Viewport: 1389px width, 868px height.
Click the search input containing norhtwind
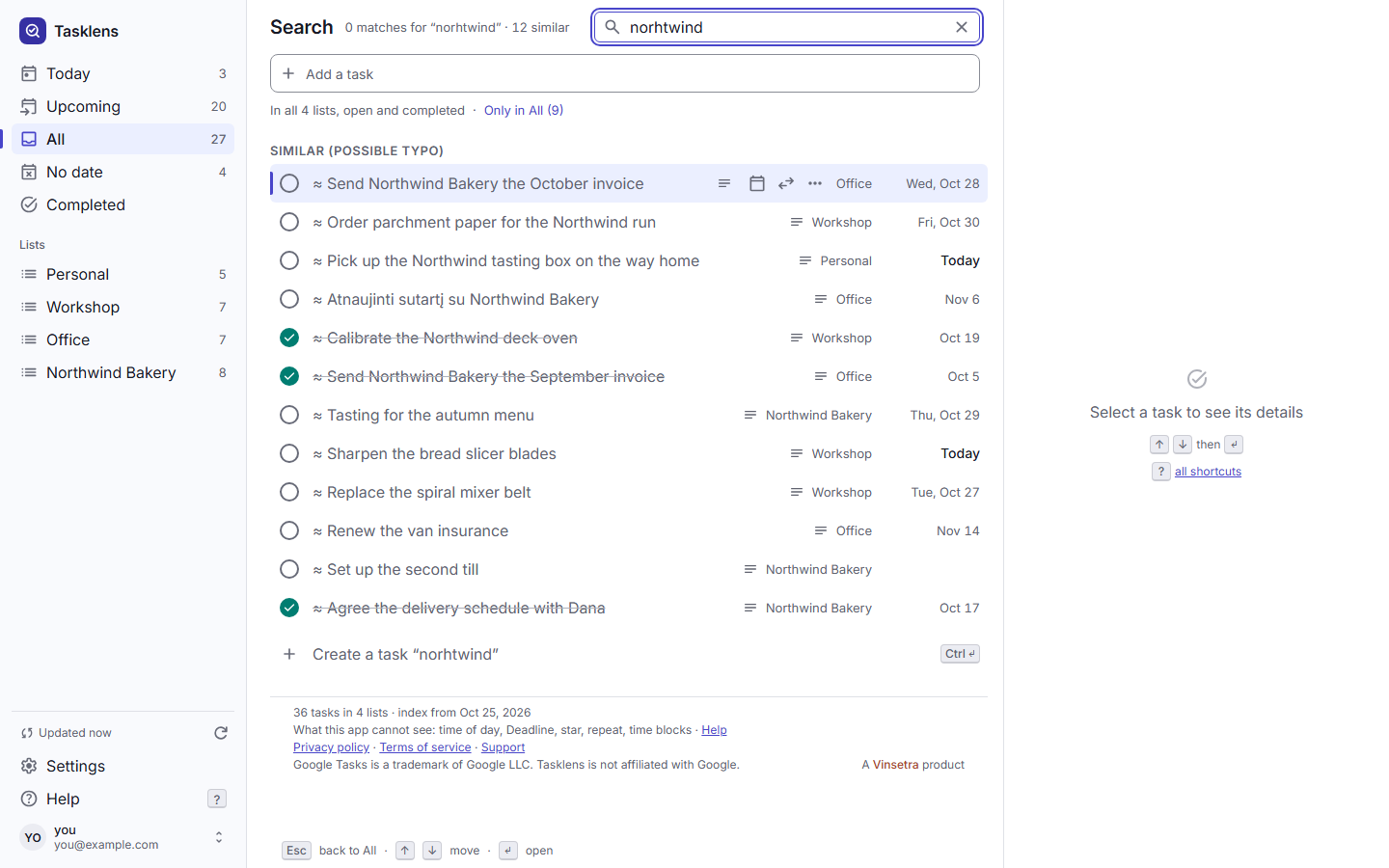(787, 27)
